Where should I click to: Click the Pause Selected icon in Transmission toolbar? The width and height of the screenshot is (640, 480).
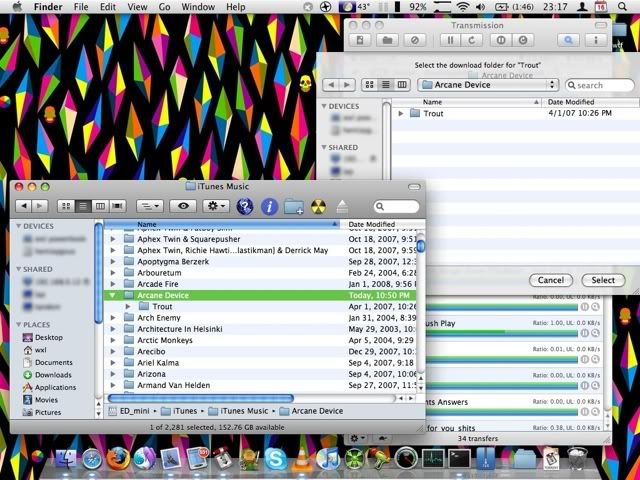point(501,40)
